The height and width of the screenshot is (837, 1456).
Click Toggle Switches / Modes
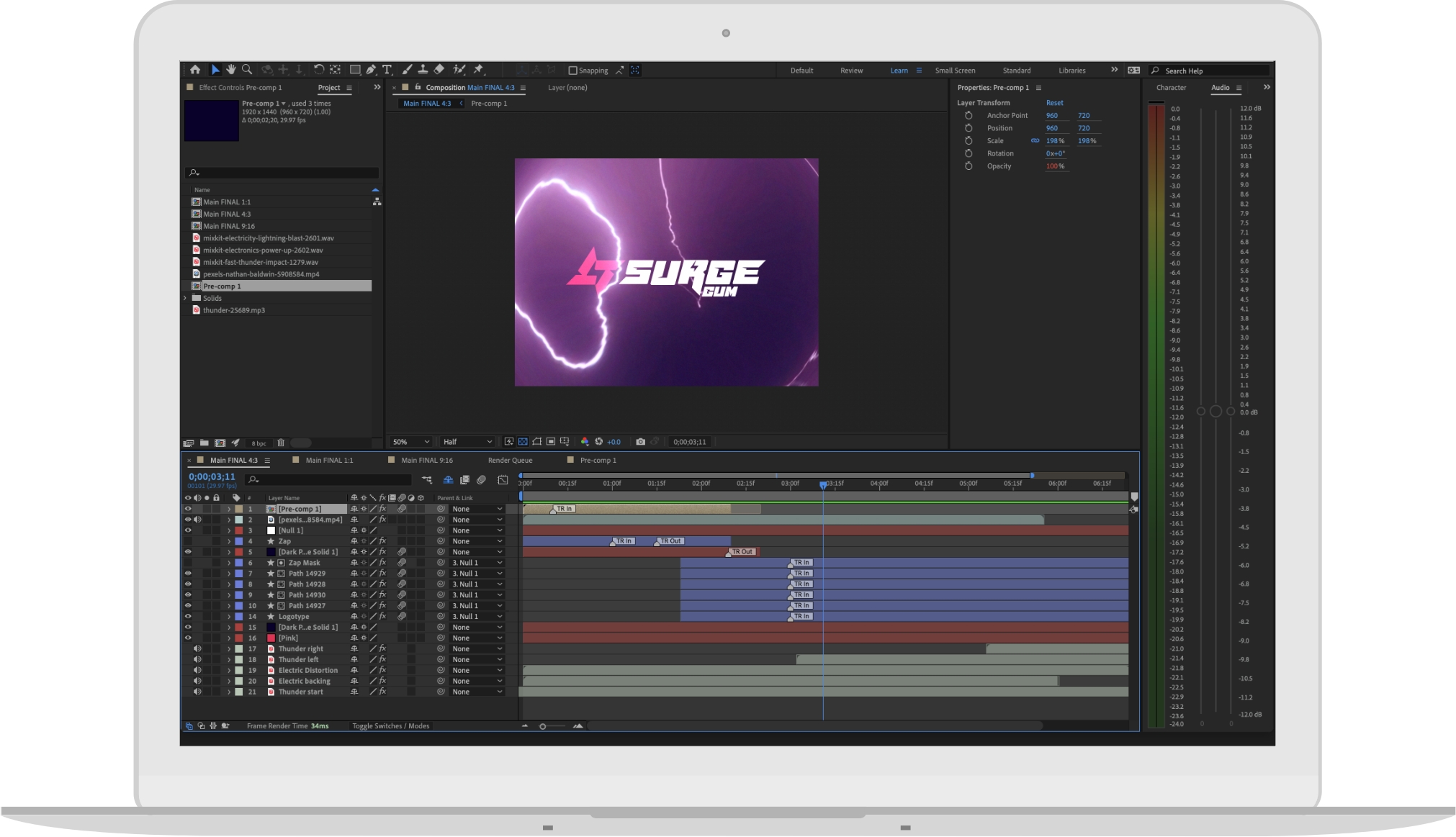click(390, 726)
